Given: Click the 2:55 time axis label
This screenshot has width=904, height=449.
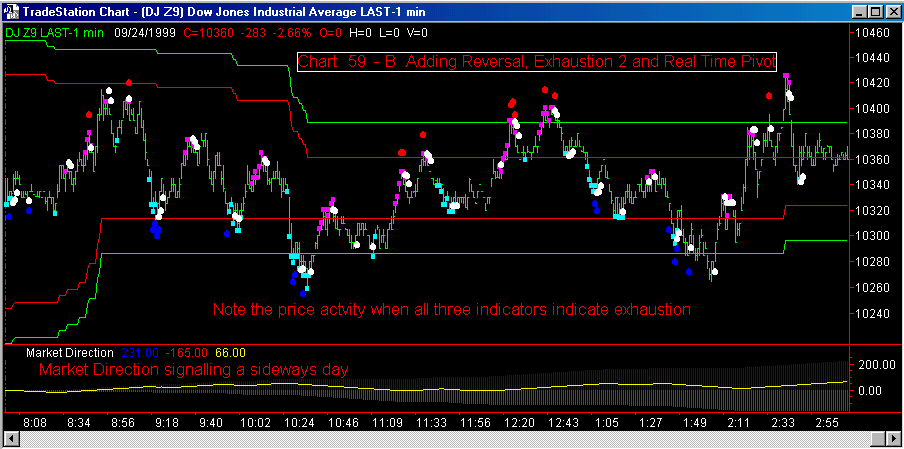Looking at the screenshot, I should coord(826,422).
